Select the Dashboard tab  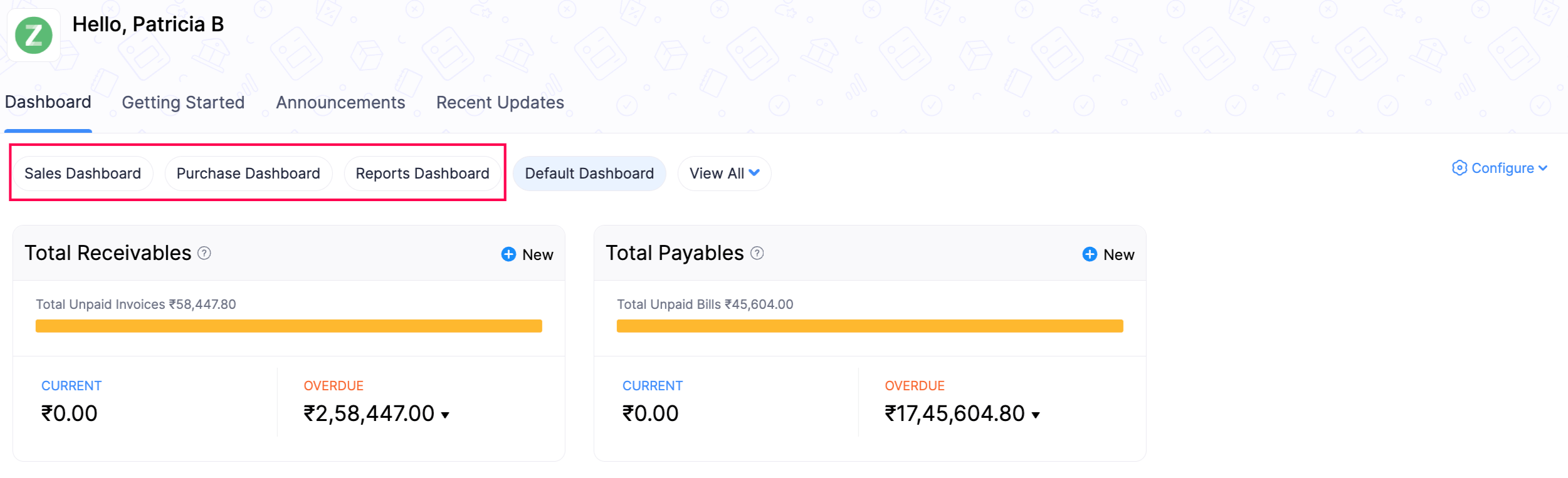pos(48,102)
